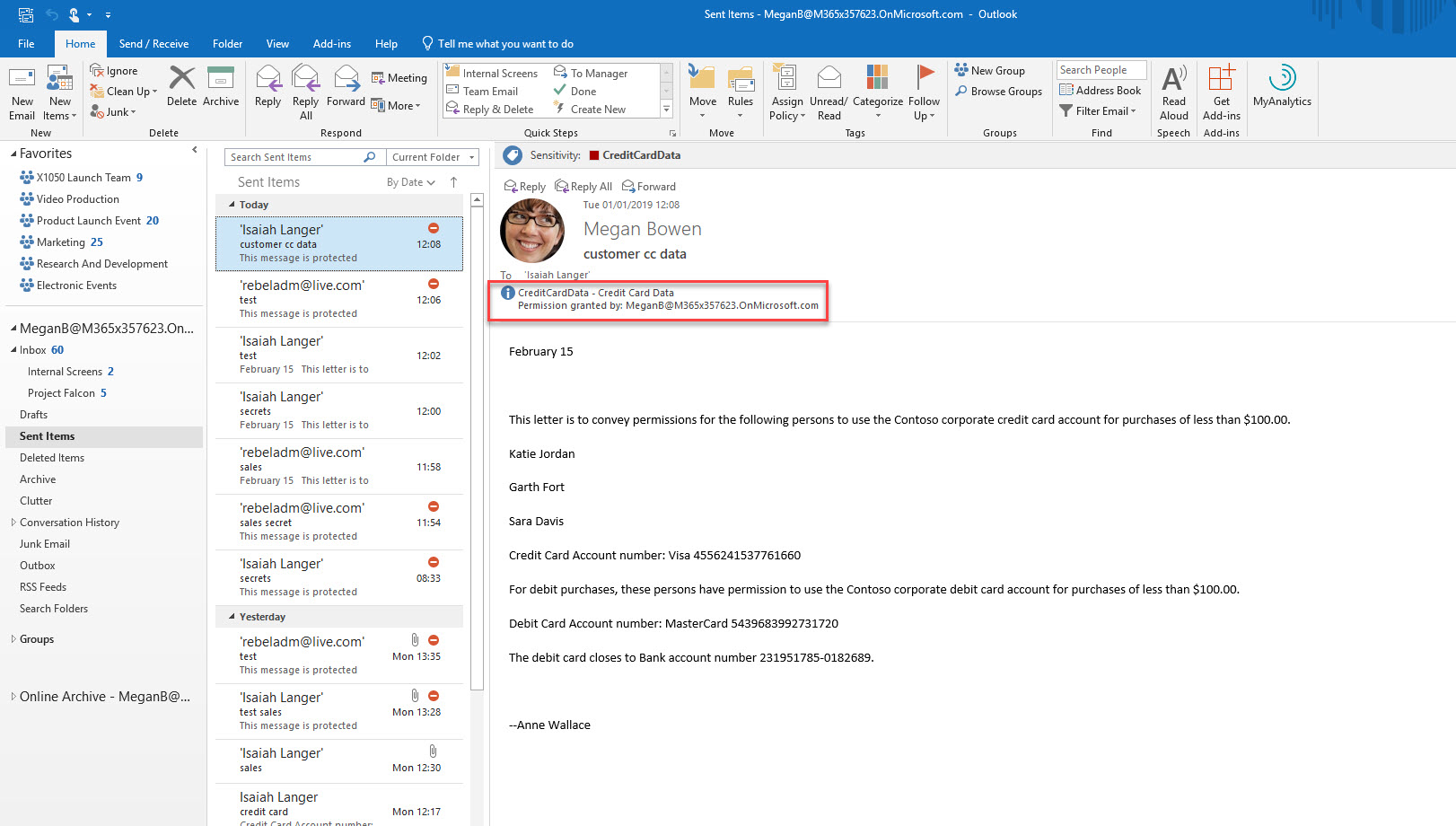Open the Clean Up dropdown

123,92
